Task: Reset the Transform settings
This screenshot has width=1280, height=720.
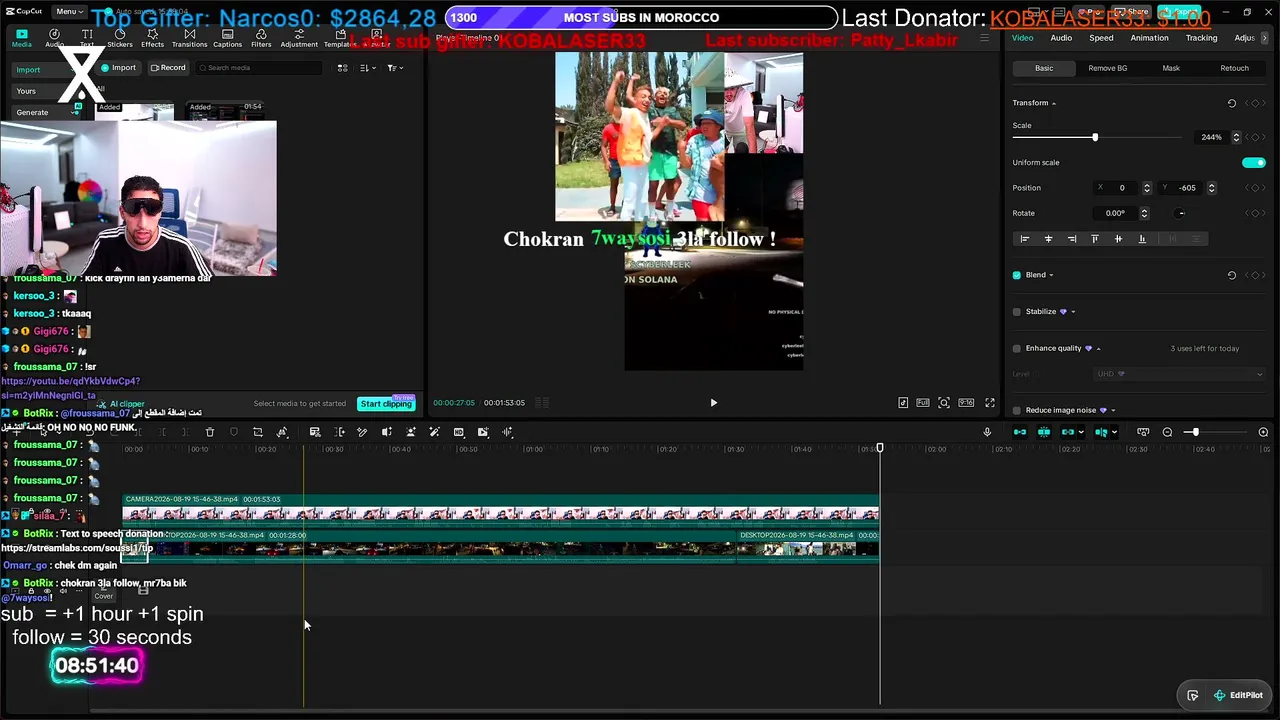Action: coord(1232,103)
